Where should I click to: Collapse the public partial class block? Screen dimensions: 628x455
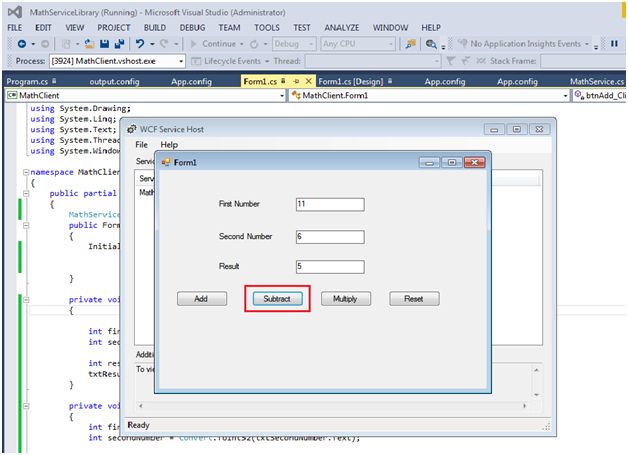[26, 193]
